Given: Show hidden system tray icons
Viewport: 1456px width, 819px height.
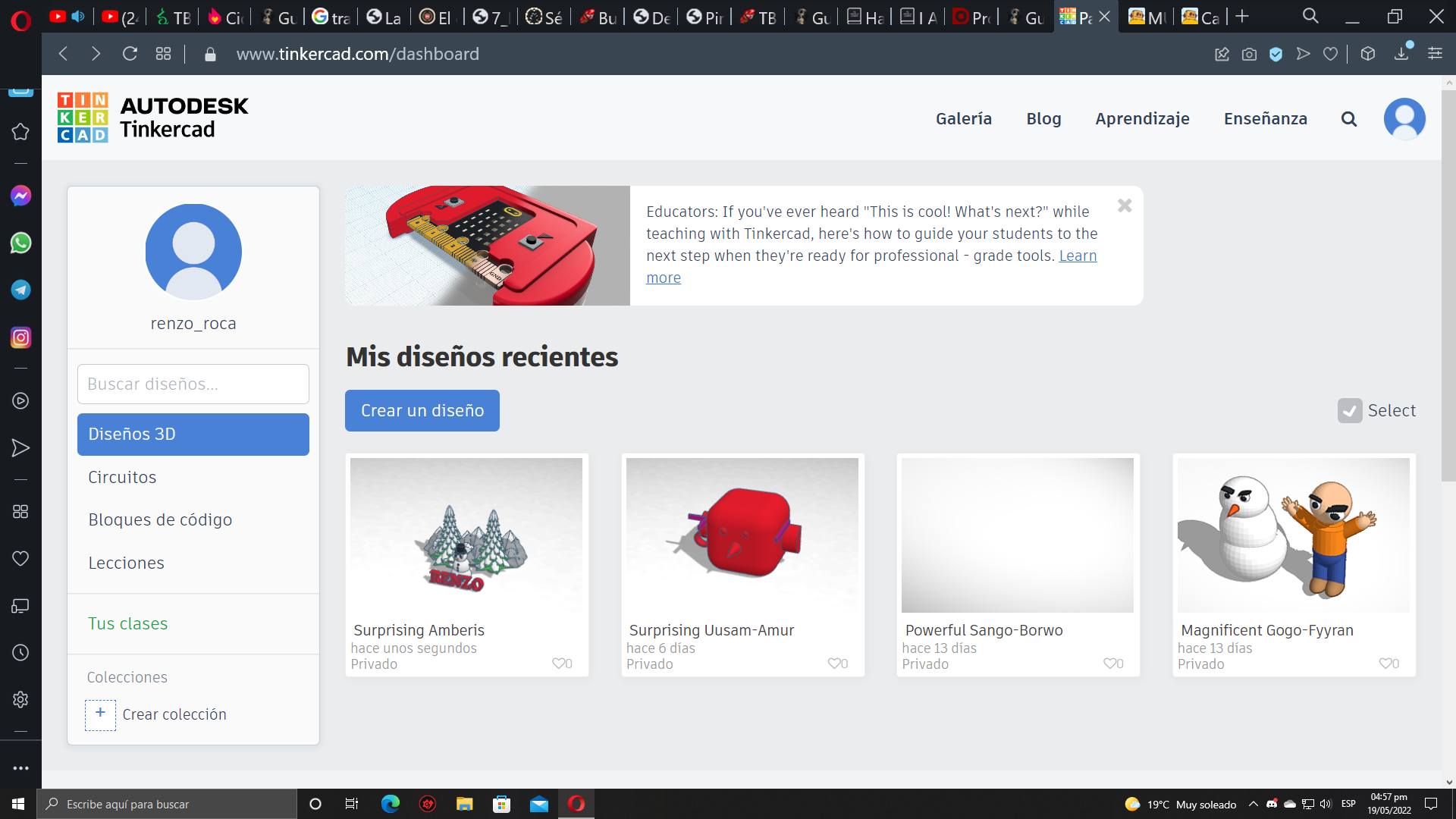Looking at the screenshot, I should pos(1253,804).
